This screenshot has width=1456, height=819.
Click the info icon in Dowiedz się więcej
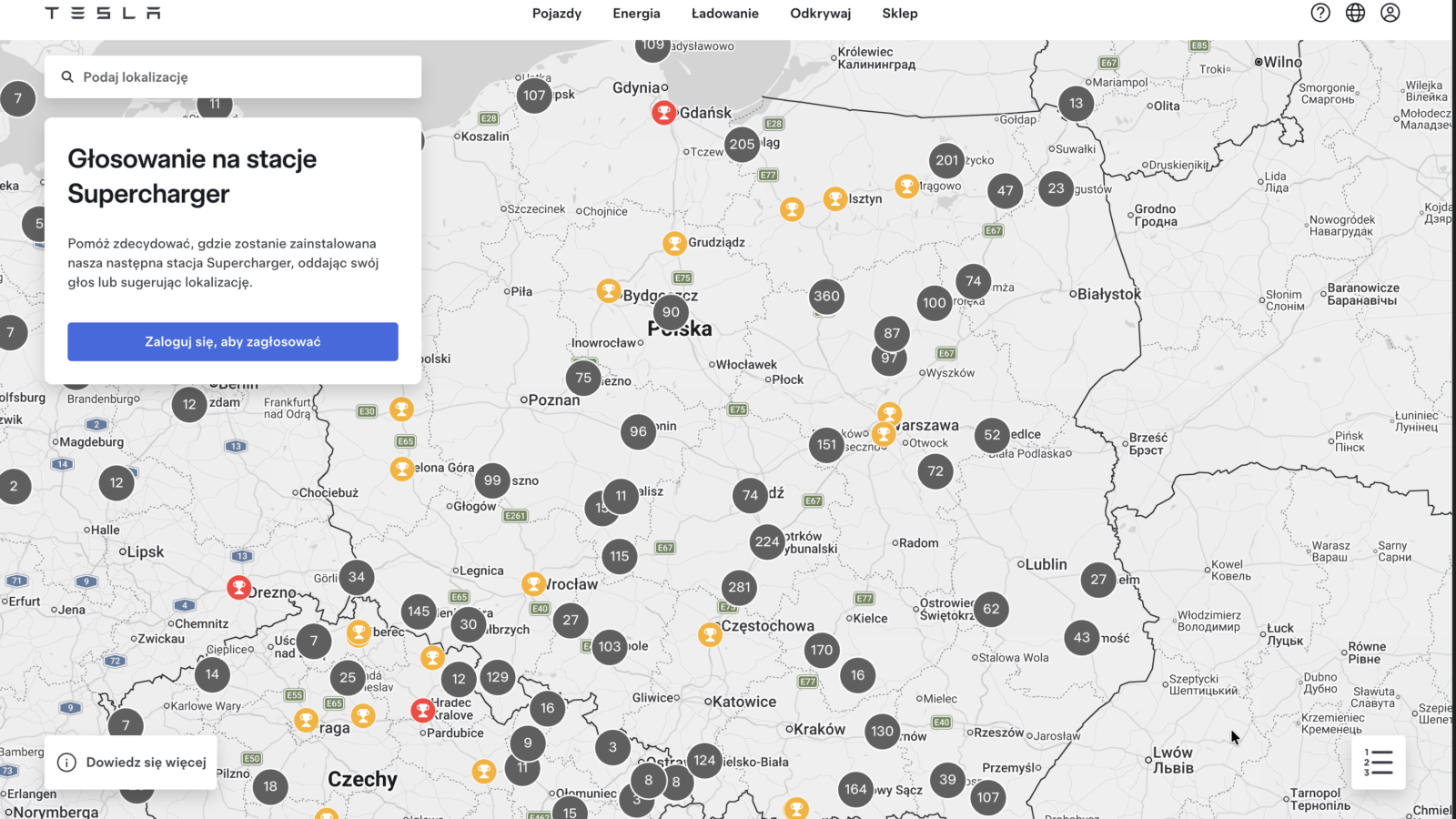66,763
